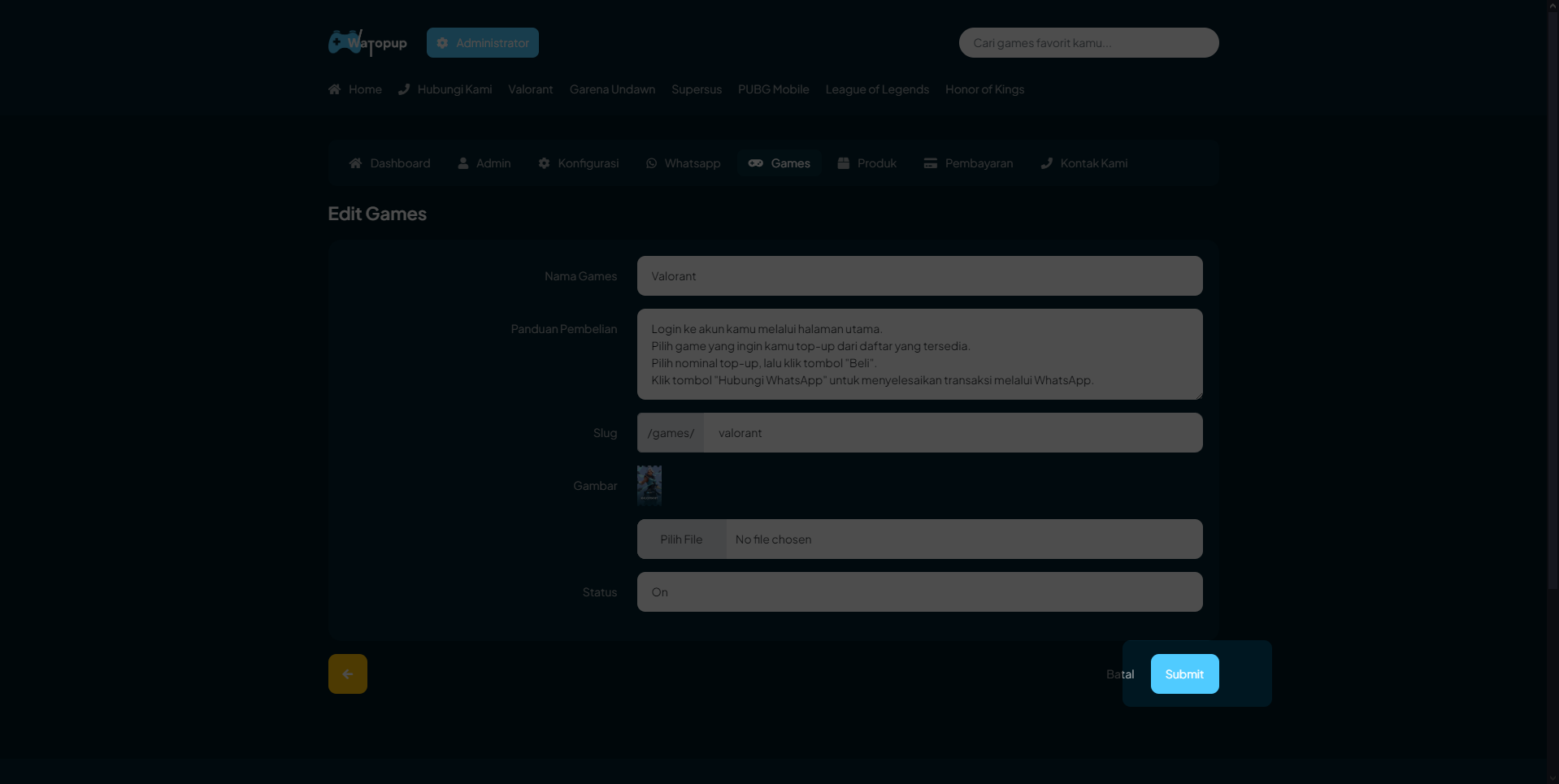Open the Status dropdown showing On

click(x=919, y=592)
